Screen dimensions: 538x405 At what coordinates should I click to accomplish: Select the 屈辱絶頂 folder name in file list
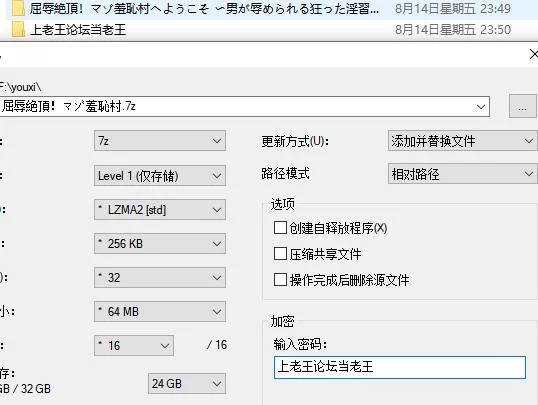pyautogui.click(x=204, y=9)
